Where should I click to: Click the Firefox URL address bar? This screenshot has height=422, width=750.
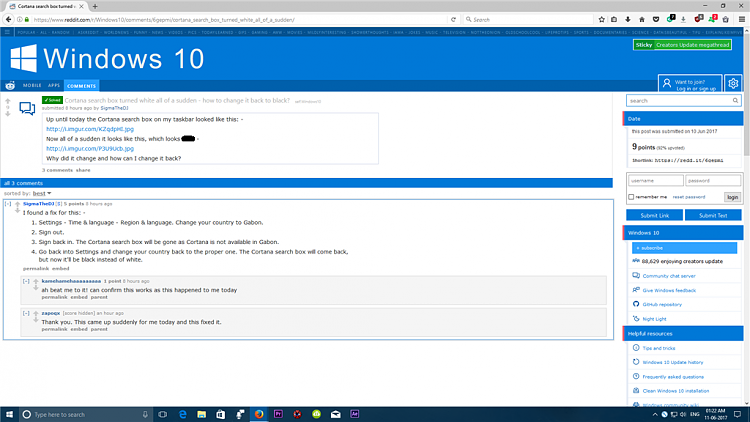(239, 20)
